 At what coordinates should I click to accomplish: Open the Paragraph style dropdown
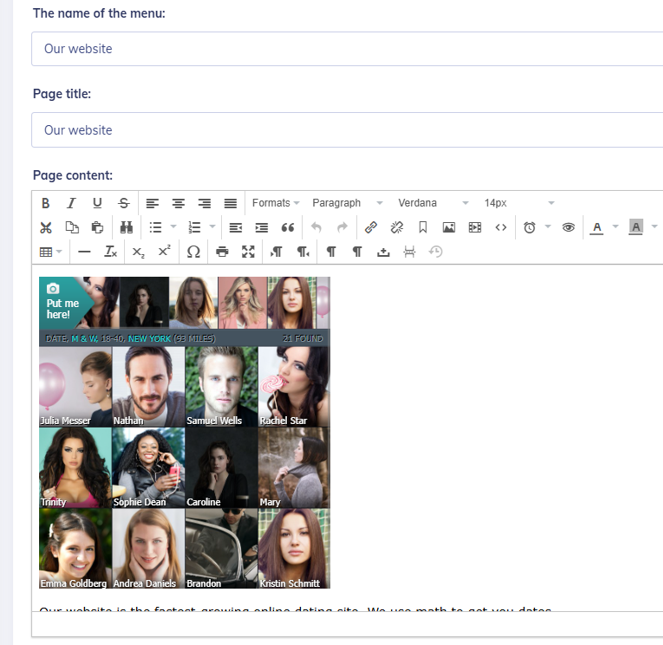(347, 203)
